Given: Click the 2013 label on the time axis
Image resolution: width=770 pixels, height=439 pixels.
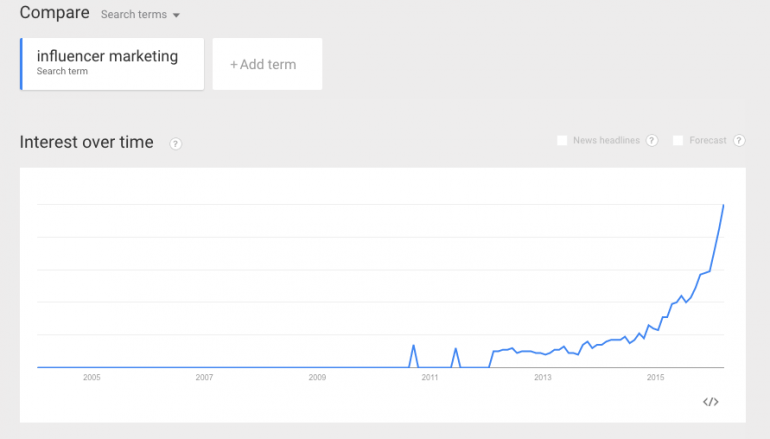Looking at the screenshot, I should (543, 377).
